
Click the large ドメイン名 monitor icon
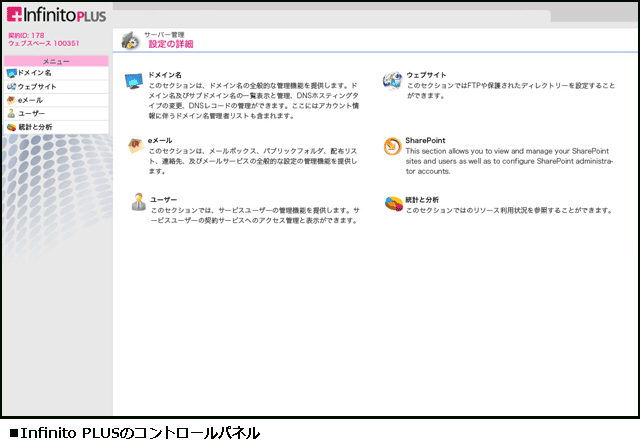(x=134, y=81)
